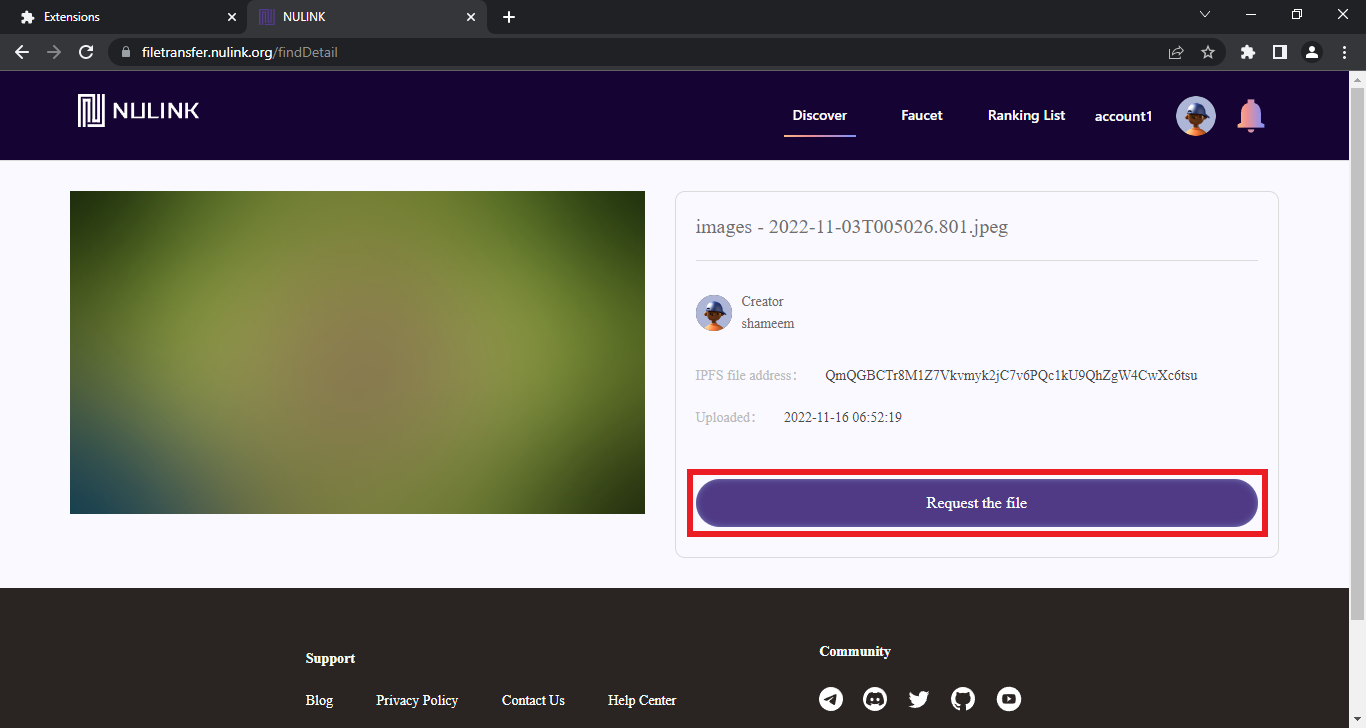1366x728 pixels.
Task: Toggle the browser side panel
Action: coord(1279,52)
